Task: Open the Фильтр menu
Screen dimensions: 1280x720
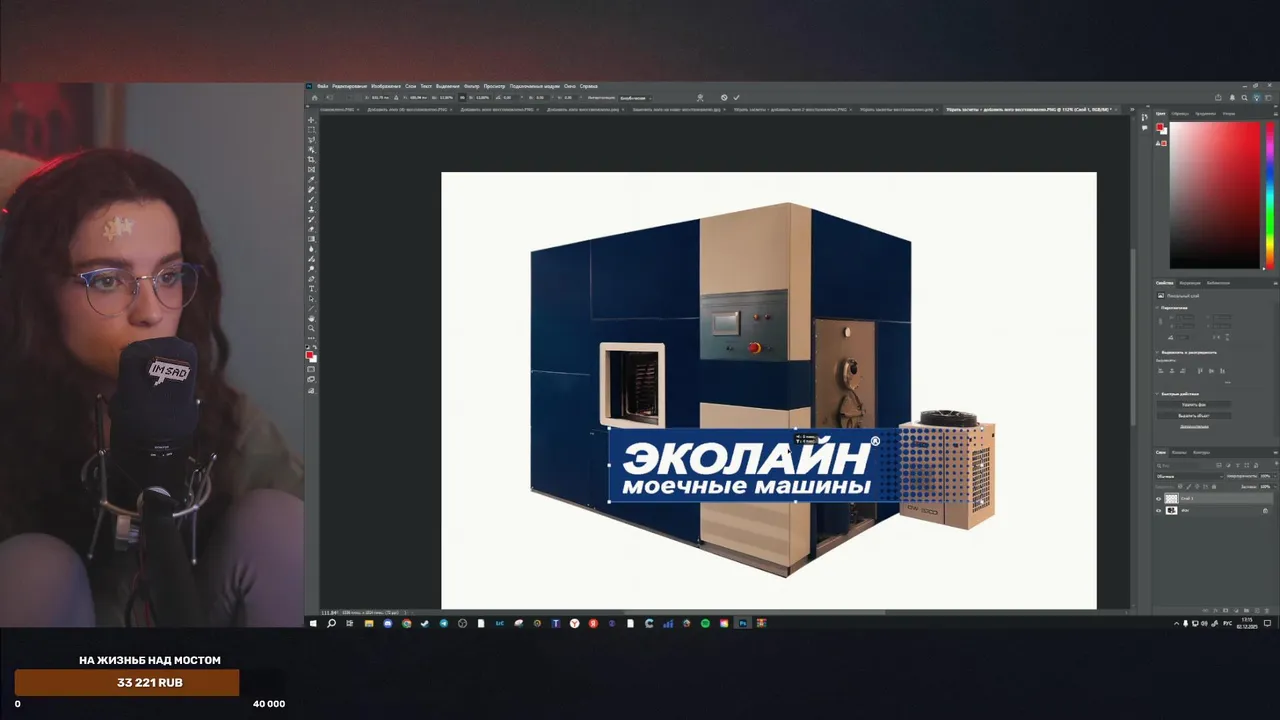Action: [x=472, y=86]
